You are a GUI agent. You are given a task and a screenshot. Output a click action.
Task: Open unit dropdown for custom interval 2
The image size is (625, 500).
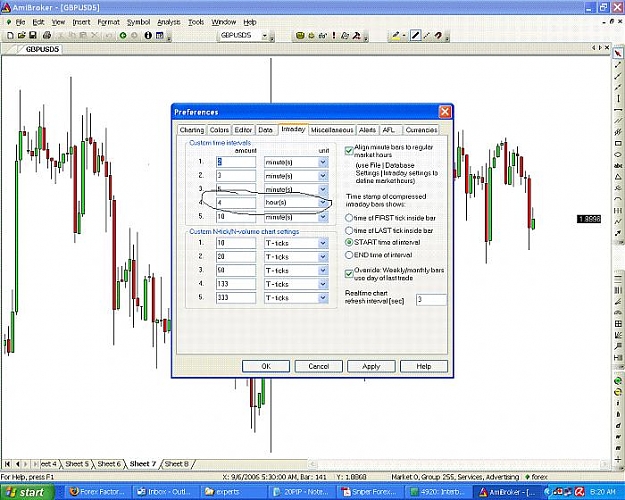tap(323, 176)
